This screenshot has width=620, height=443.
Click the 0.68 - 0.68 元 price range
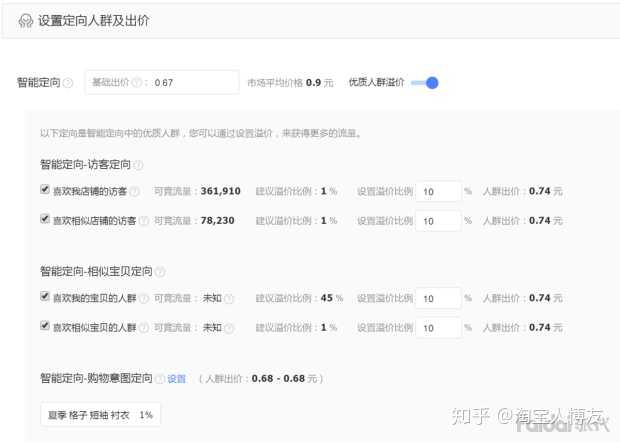click(x=285, y=379)
